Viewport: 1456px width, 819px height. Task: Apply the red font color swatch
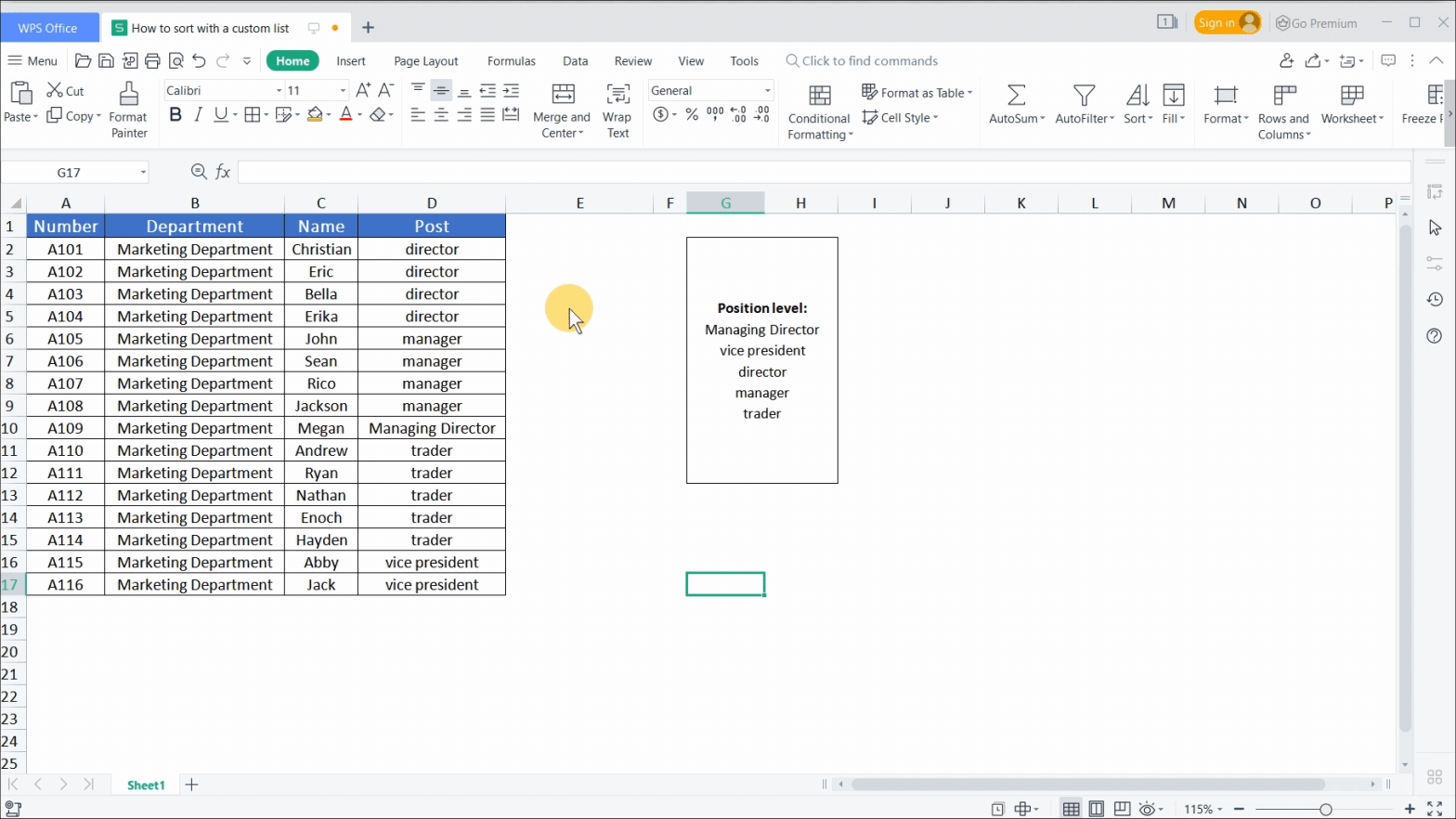(346, 114)
